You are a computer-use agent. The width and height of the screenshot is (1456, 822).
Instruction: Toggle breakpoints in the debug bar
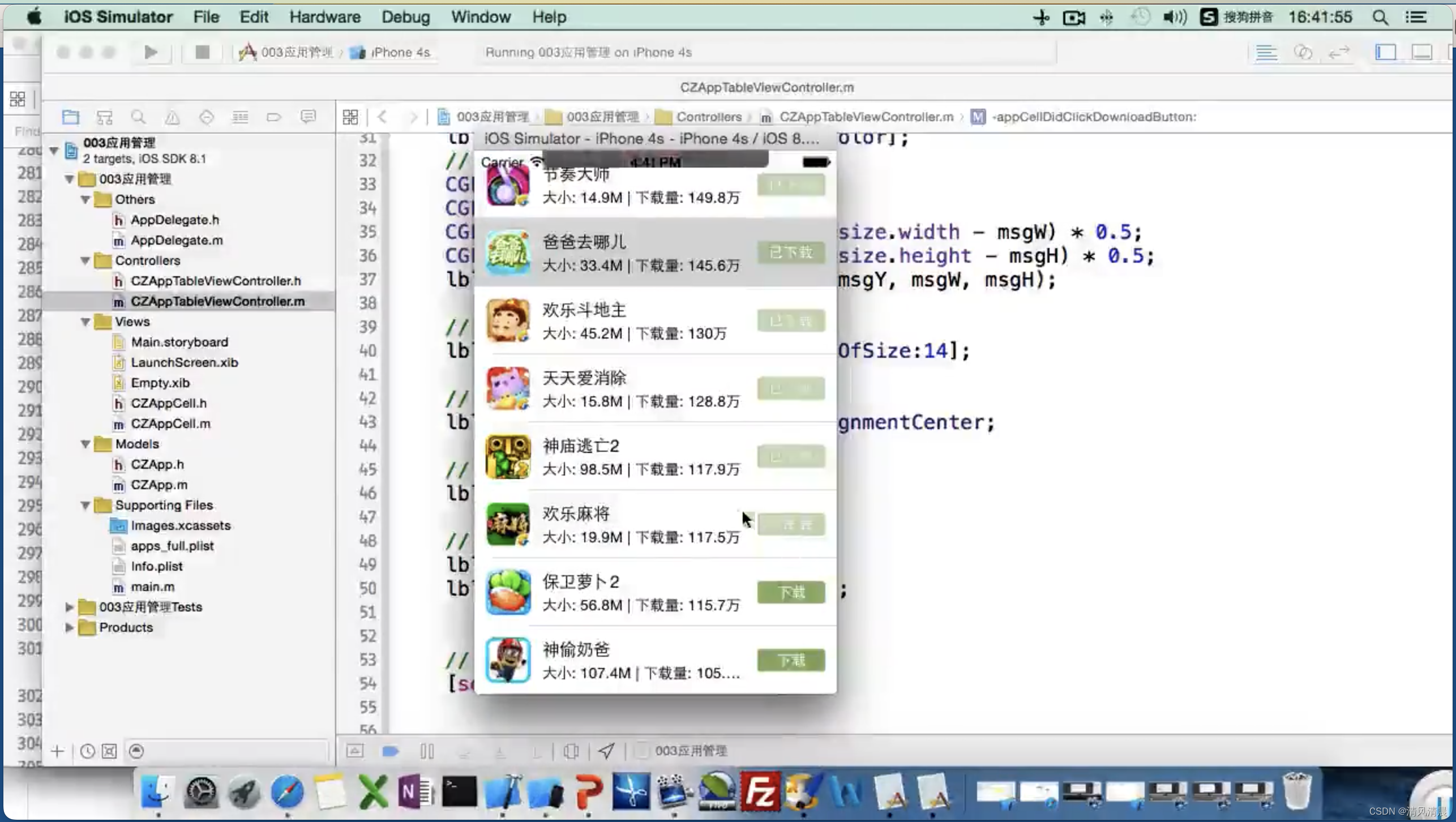(x=391, y=751)
